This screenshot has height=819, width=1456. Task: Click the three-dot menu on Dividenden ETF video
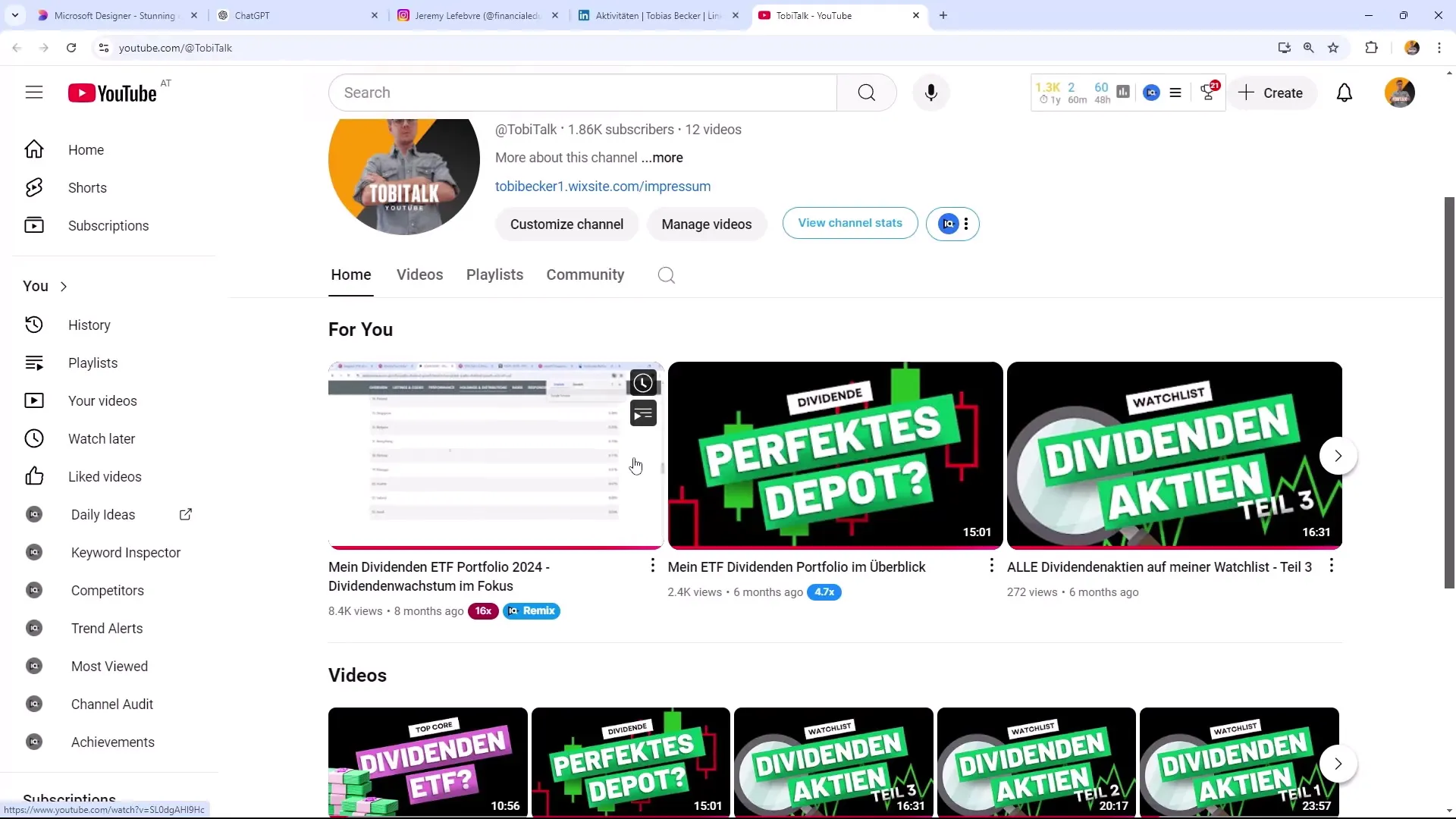point(652,566)
